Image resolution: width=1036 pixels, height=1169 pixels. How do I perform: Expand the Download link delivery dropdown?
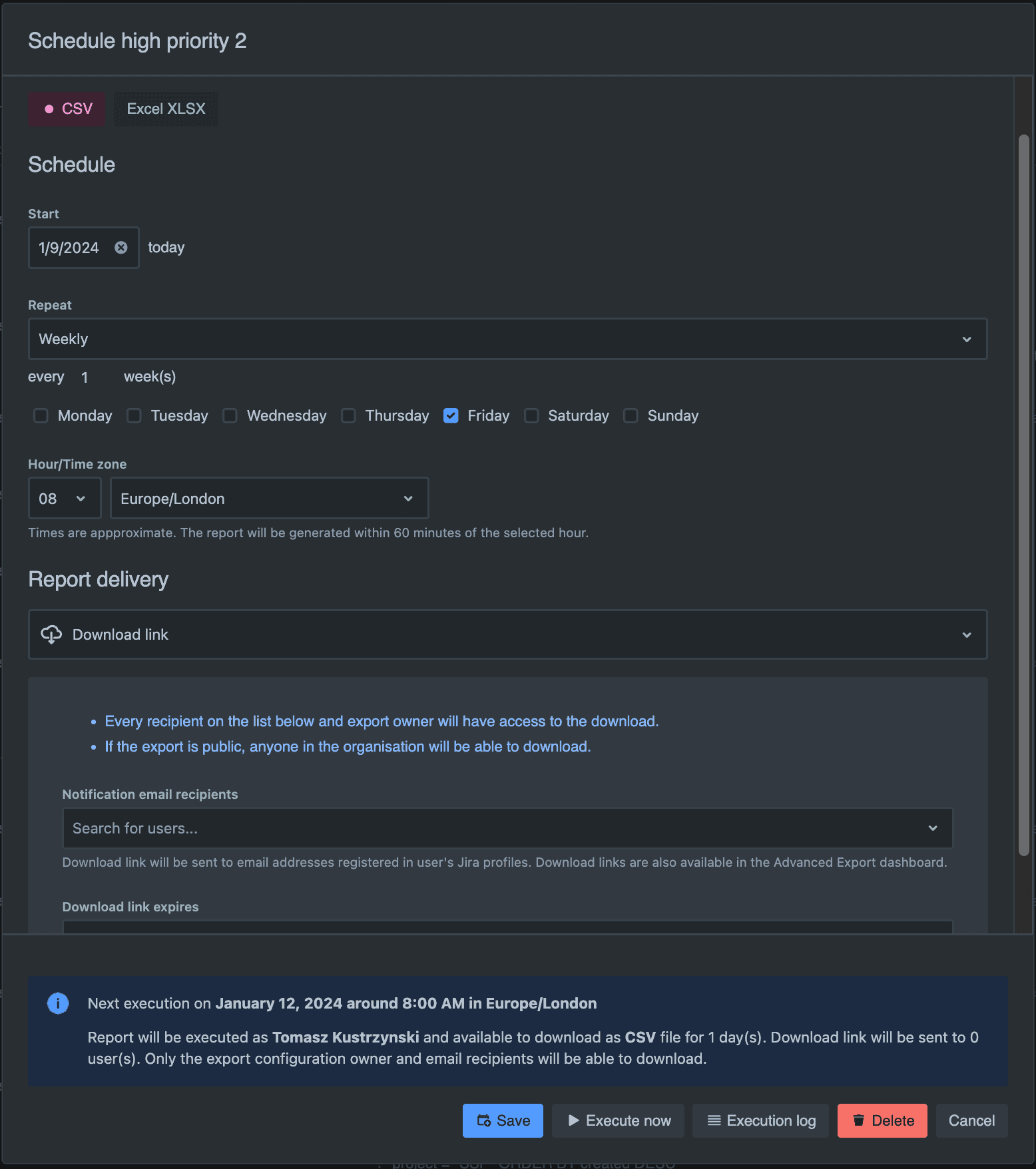(507, 634)
